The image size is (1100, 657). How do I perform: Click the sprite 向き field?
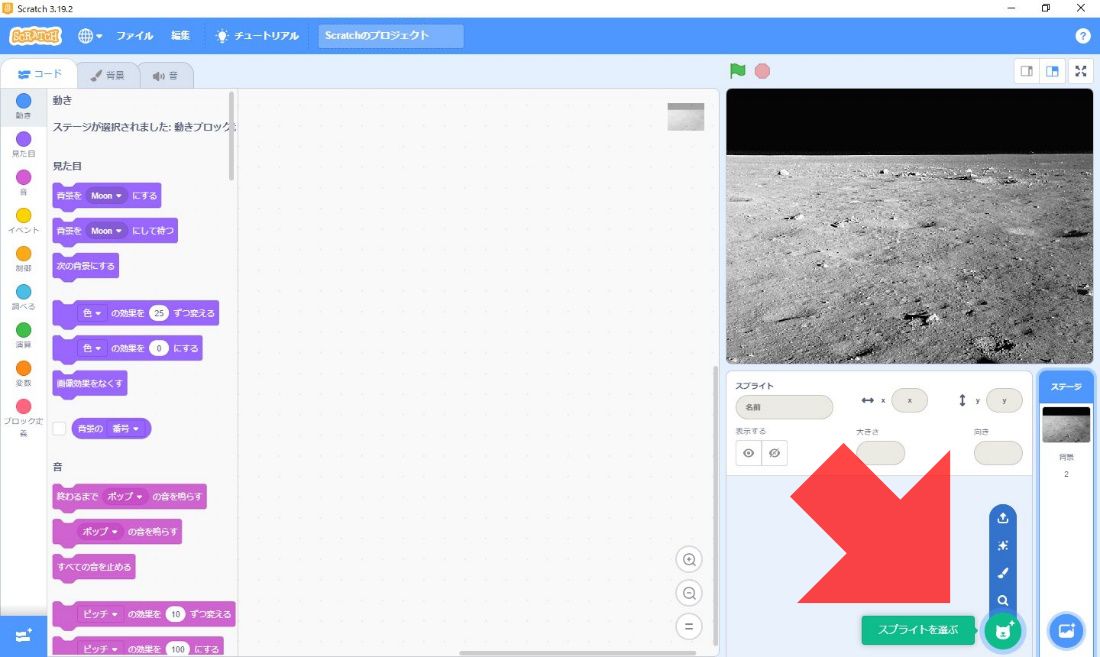coord(998,453)
